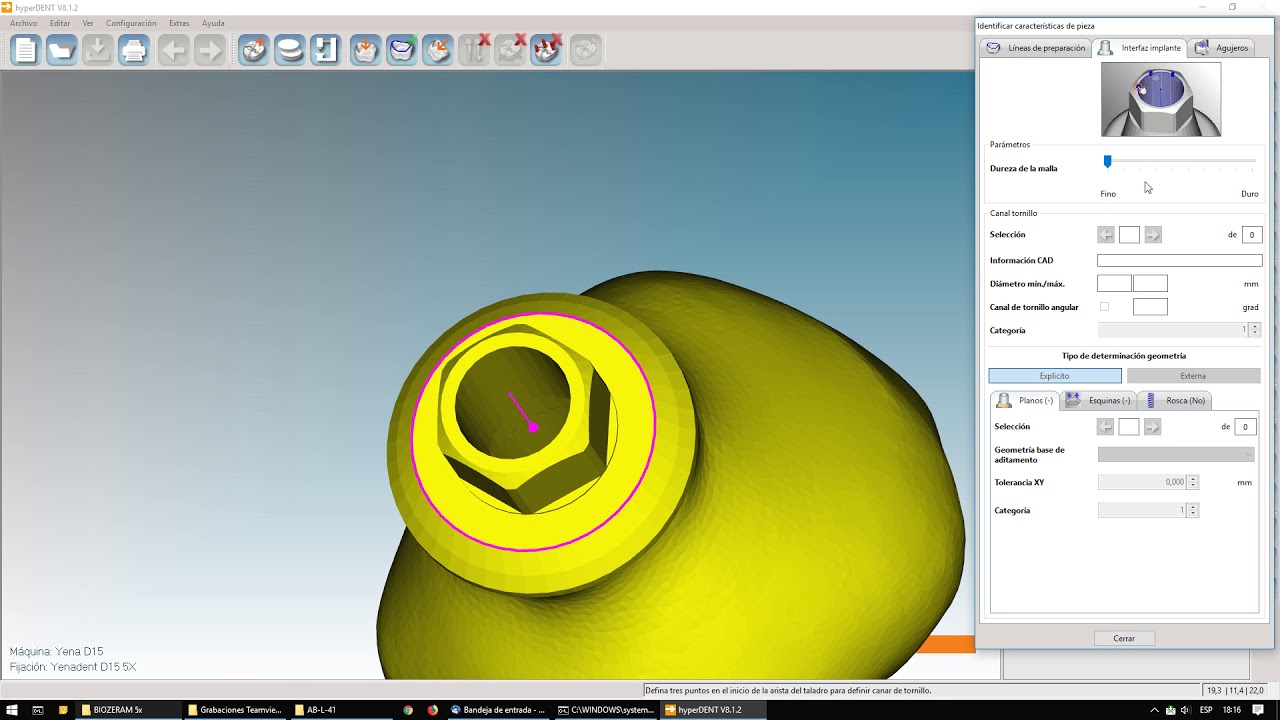Open the Bandeja de entrada taskbar window
Viewport: 1280px width, 720px height.
pyautogui.click(x=498, y=710)
